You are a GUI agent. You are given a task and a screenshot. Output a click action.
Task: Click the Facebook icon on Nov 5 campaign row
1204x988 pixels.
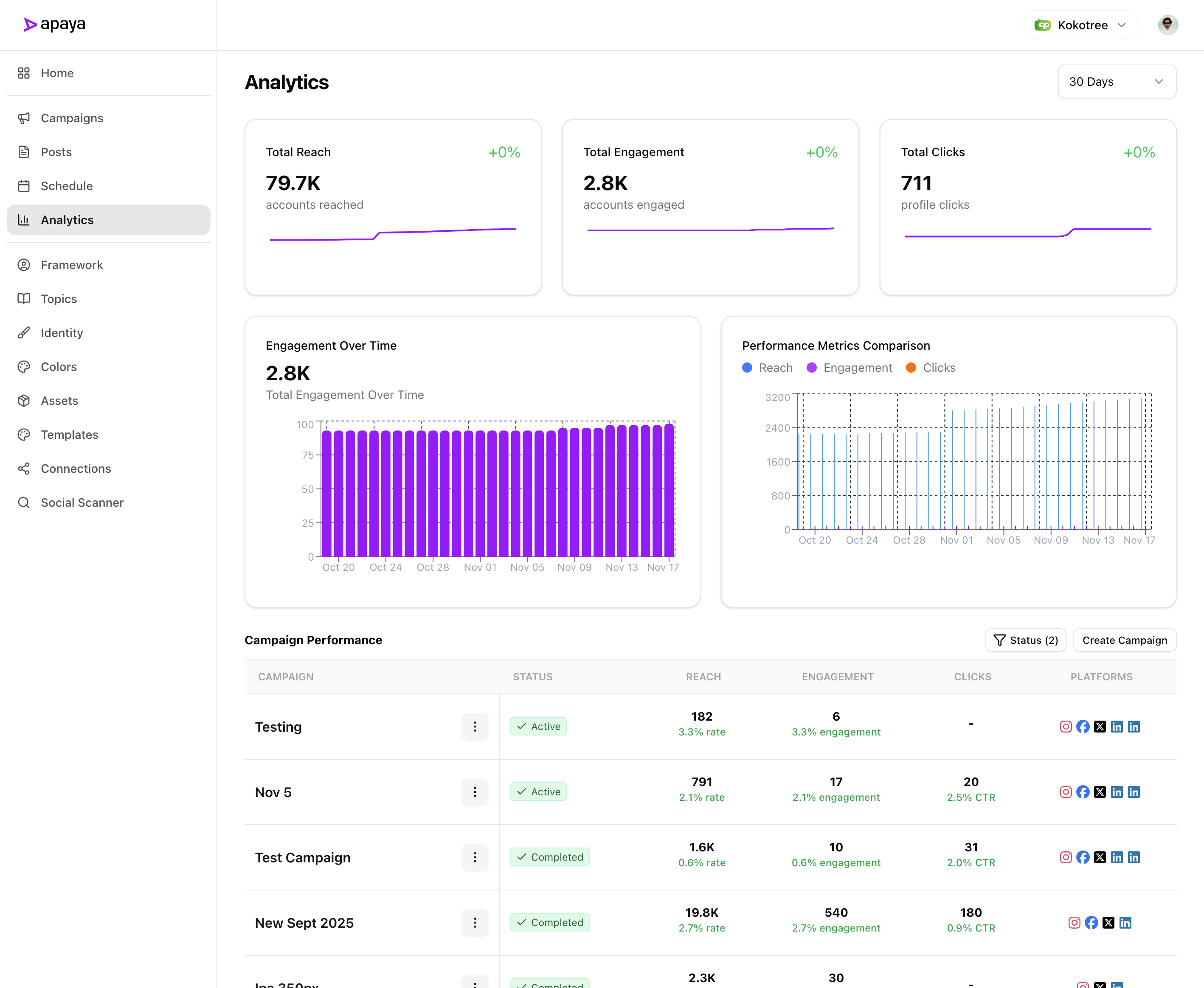tap(1083, 792)
